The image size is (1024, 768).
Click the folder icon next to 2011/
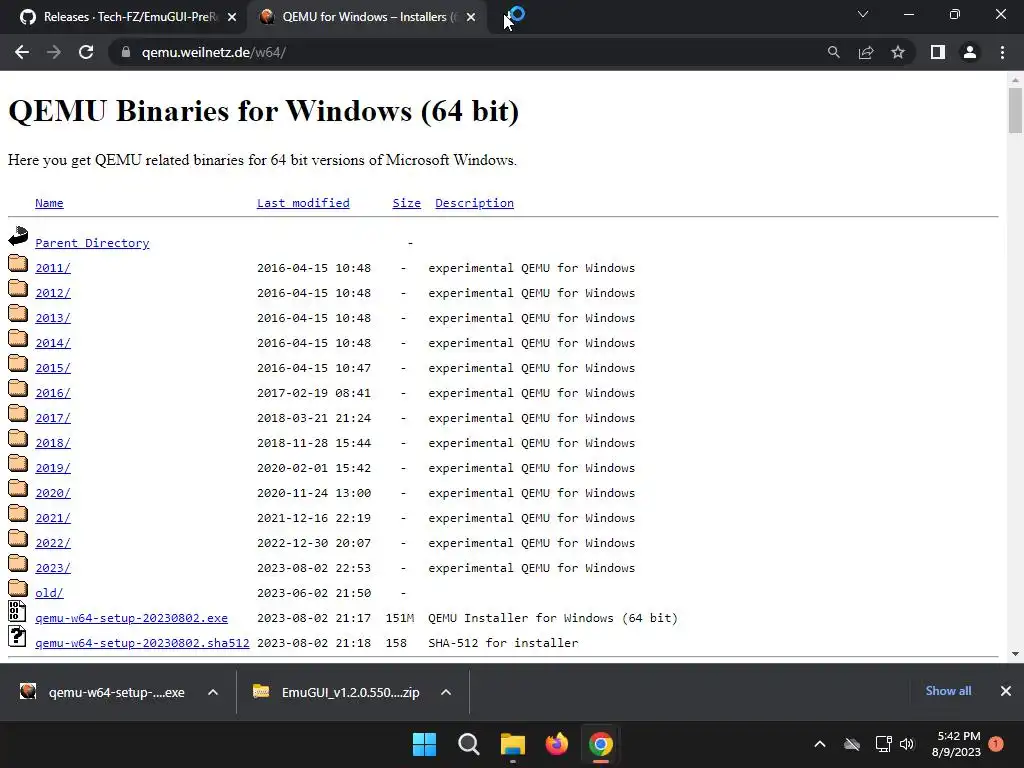[18, 263]
